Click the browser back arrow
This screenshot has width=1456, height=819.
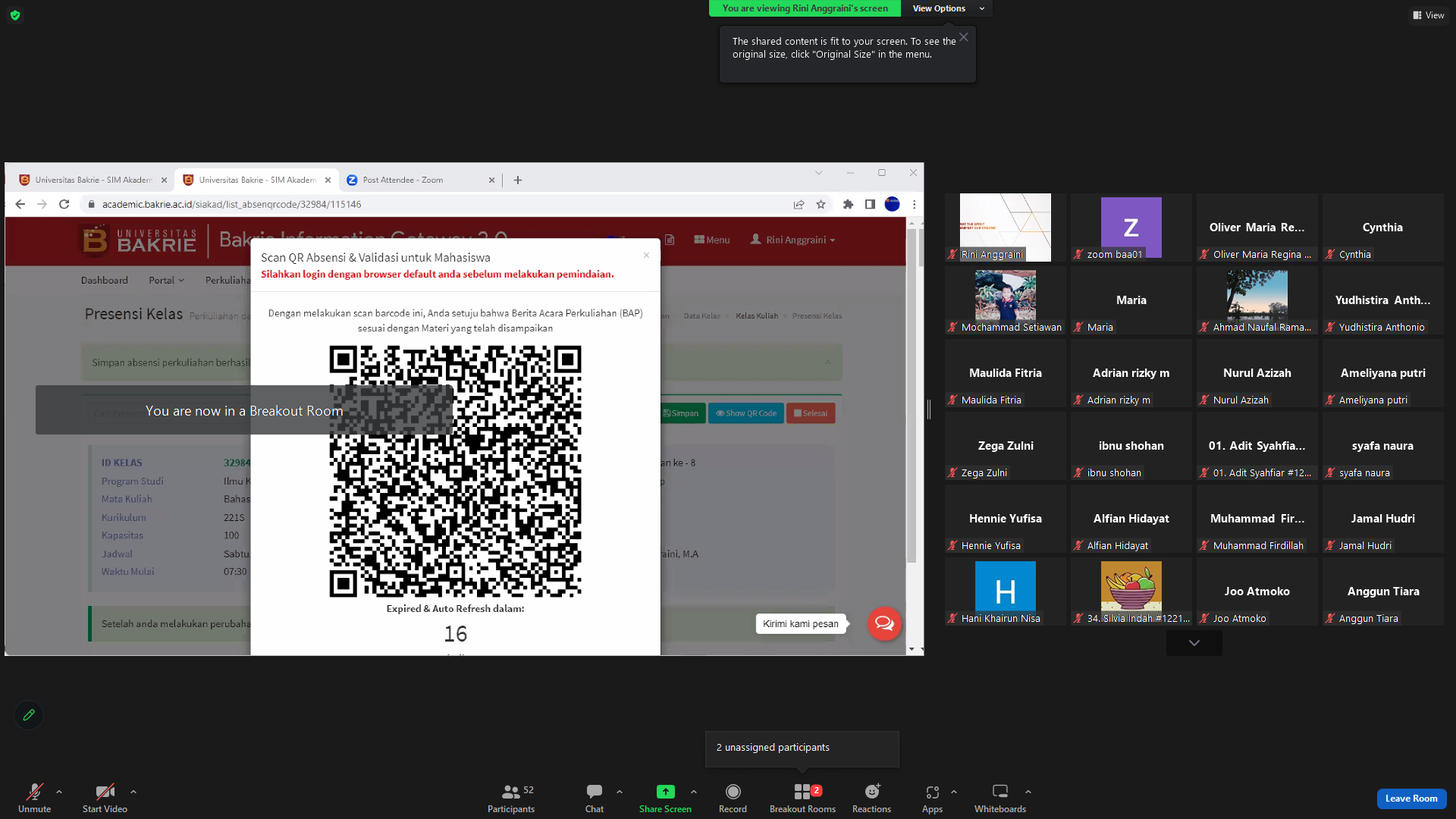20,204
